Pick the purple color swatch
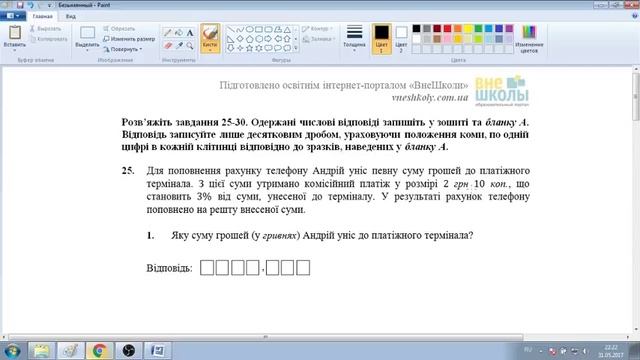The height and width of the screenshot is (360, 640). pos(509,29)
